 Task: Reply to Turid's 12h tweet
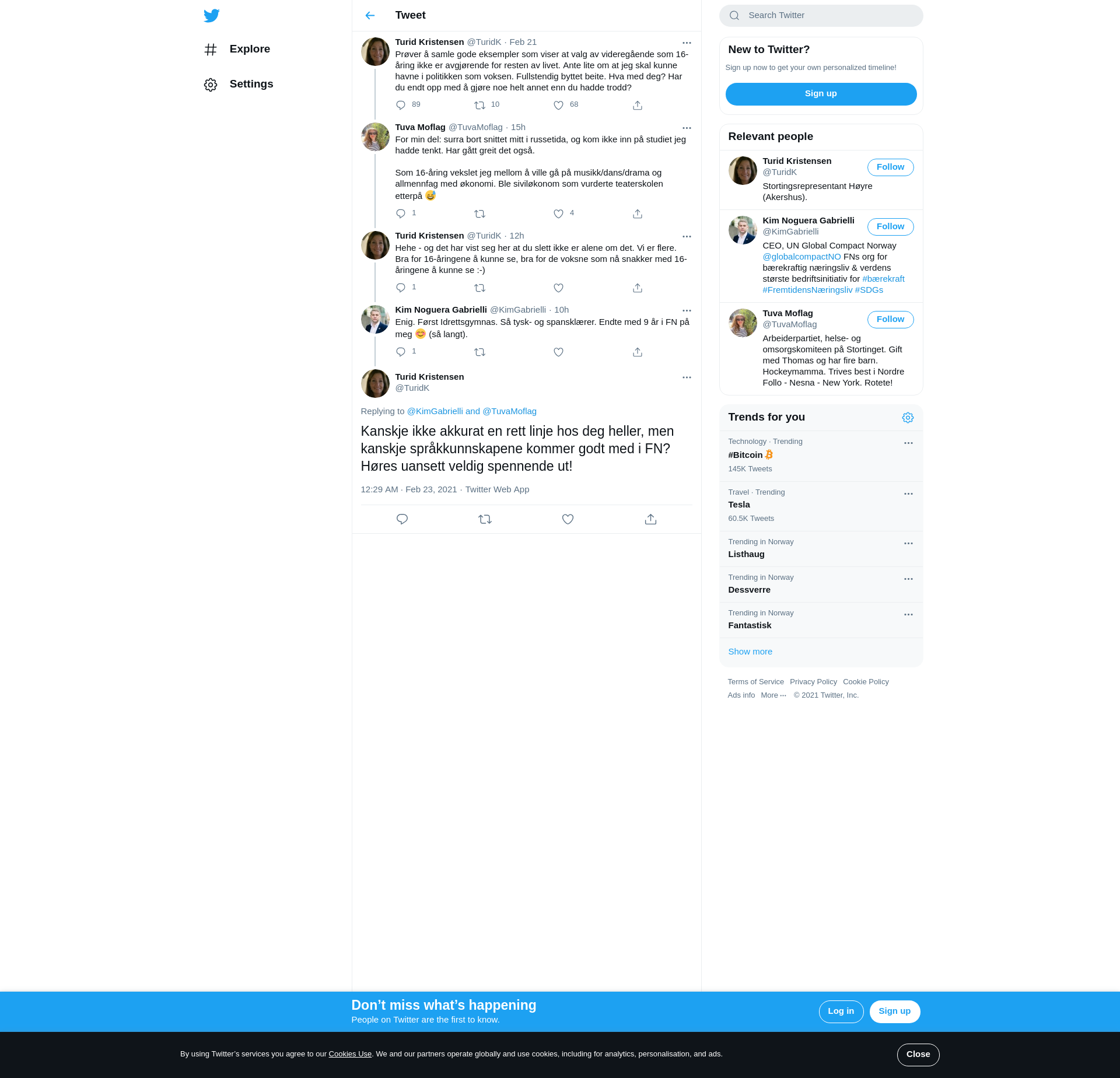[401, 288]
